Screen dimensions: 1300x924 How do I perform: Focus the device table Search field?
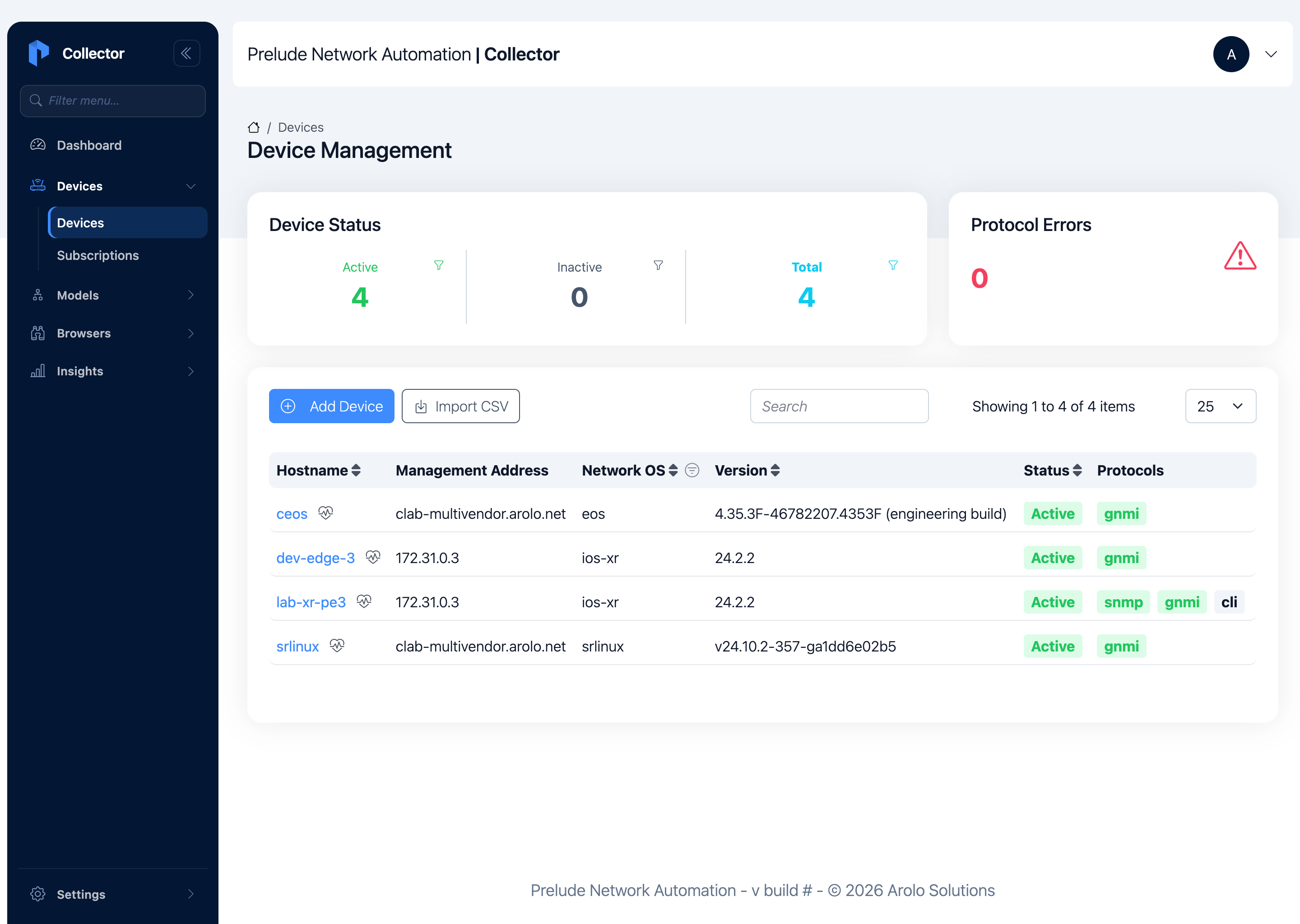[839, 406]
